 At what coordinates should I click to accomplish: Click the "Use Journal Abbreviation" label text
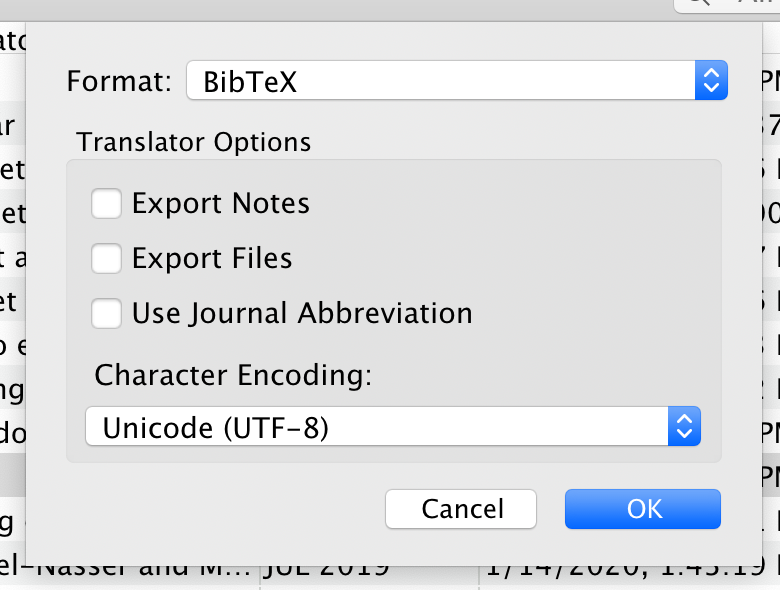point(302,313)
